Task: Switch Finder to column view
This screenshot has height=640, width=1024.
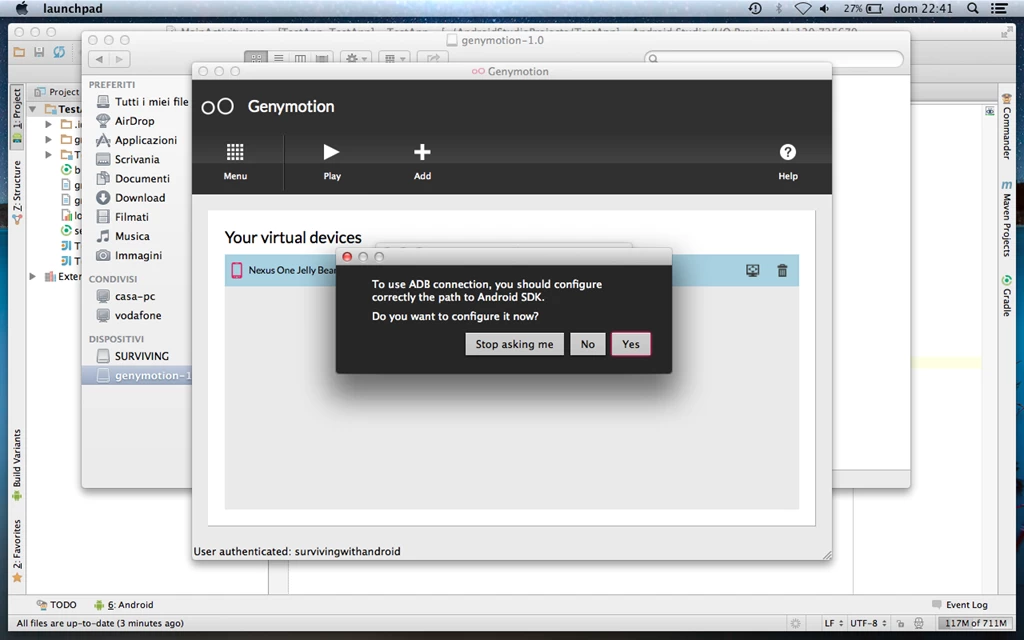Action: 300,59
